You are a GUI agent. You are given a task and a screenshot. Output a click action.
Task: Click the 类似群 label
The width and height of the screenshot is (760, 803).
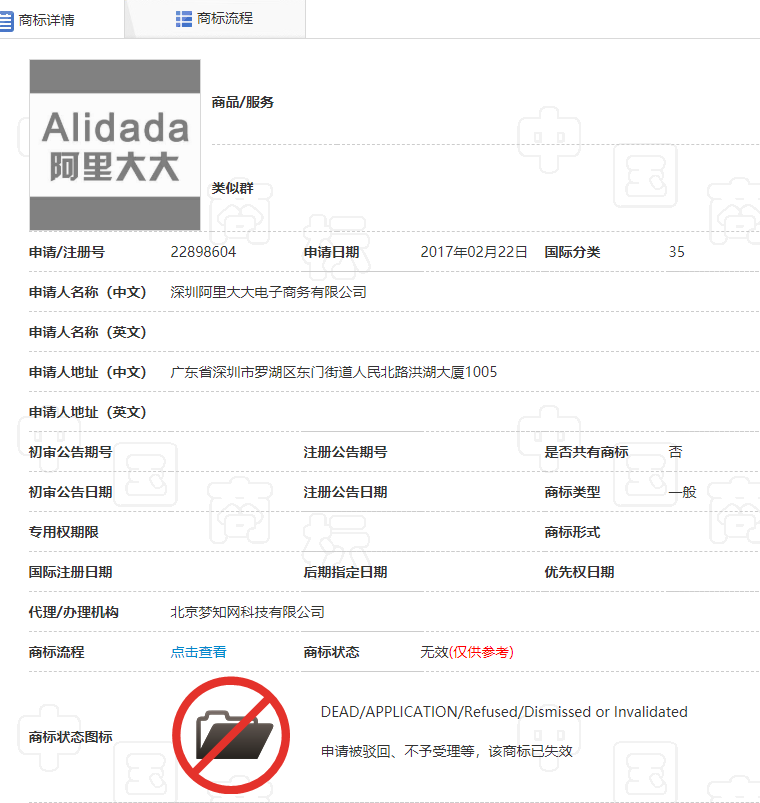pyautogui.click(x=233, y=188)
